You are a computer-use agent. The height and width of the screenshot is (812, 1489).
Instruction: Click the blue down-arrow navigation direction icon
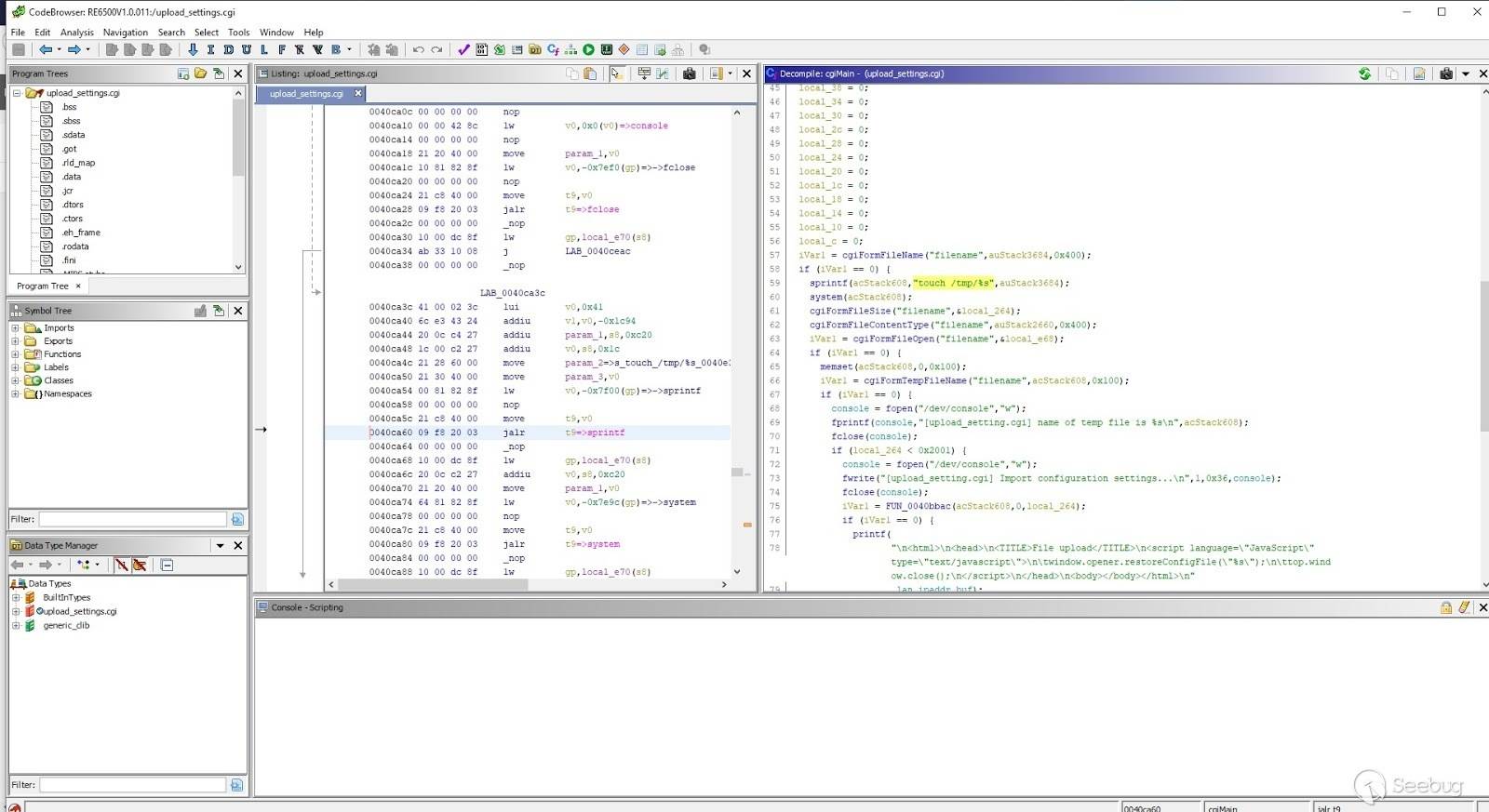(x=193, y=50)
